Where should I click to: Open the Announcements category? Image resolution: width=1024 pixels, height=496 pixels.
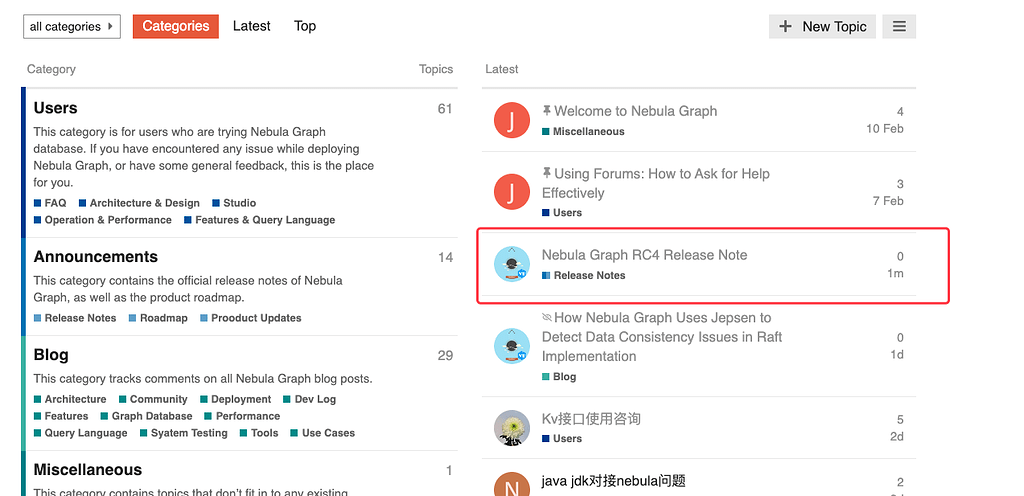[x=96, y=256]
